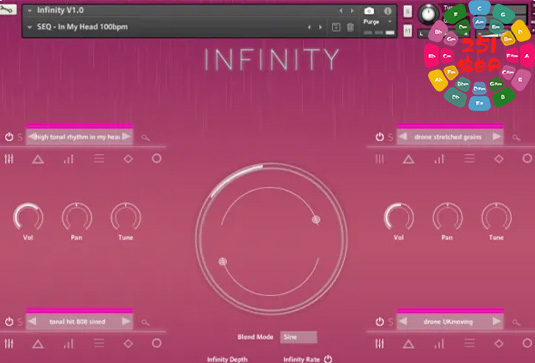Go to previous snapshot before SEQ - In My Head

[309, 27]
